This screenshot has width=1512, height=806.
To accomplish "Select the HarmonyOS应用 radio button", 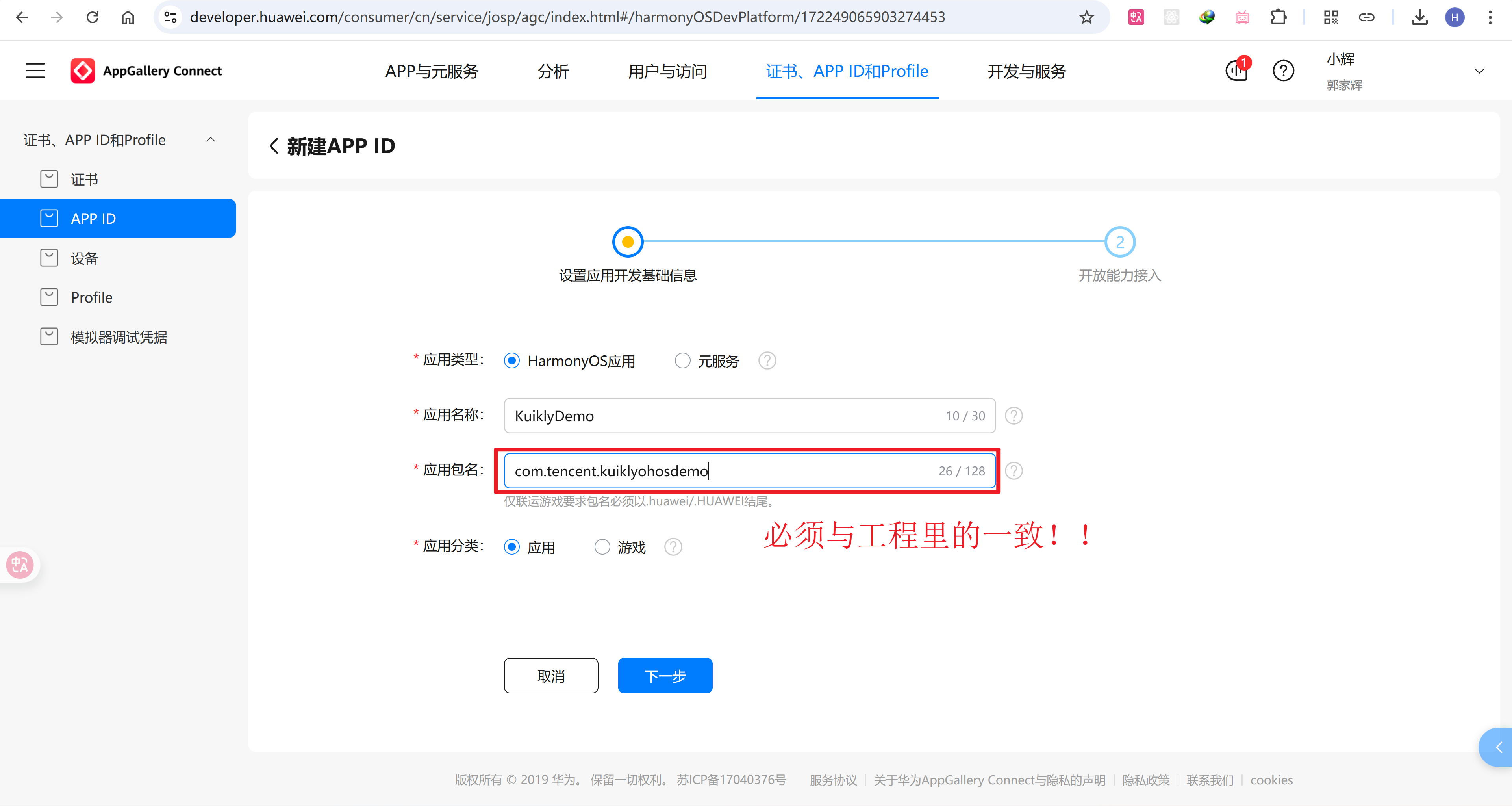I will coord(511,360).
